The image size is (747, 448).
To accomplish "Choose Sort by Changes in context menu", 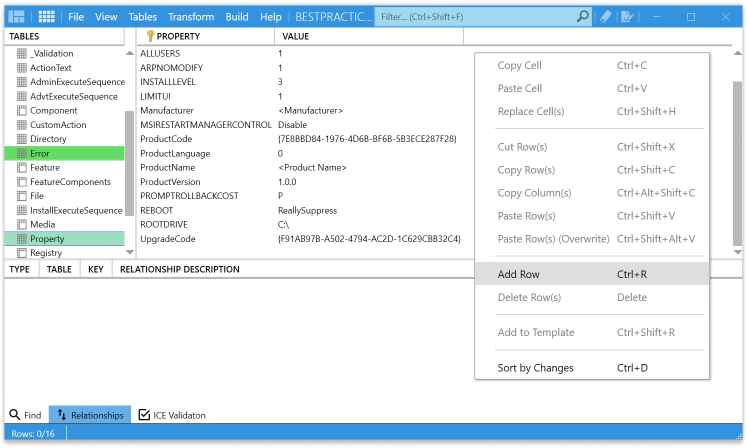I will click(x=592, y=367).
